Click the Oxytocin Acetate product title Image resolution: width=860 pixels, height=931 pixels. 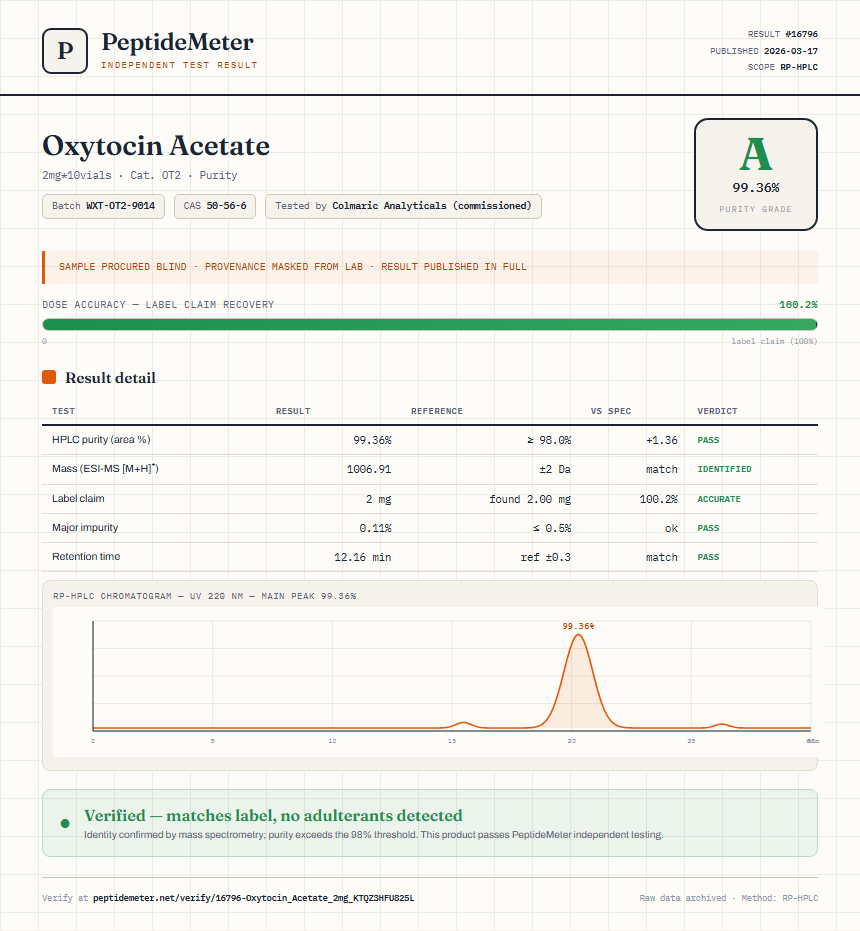156,145
